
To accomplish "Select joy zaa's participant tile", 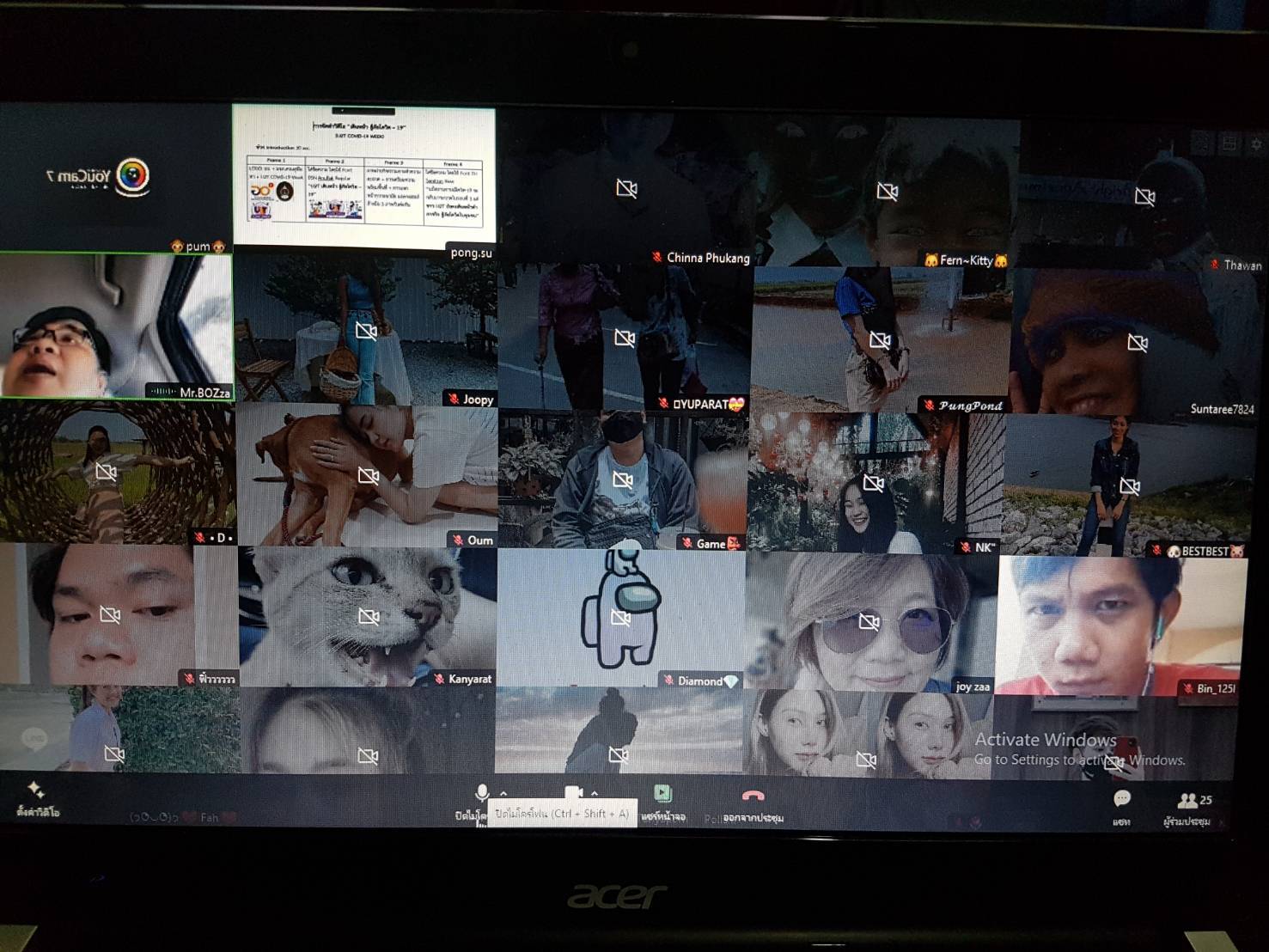I will point(869,620).
